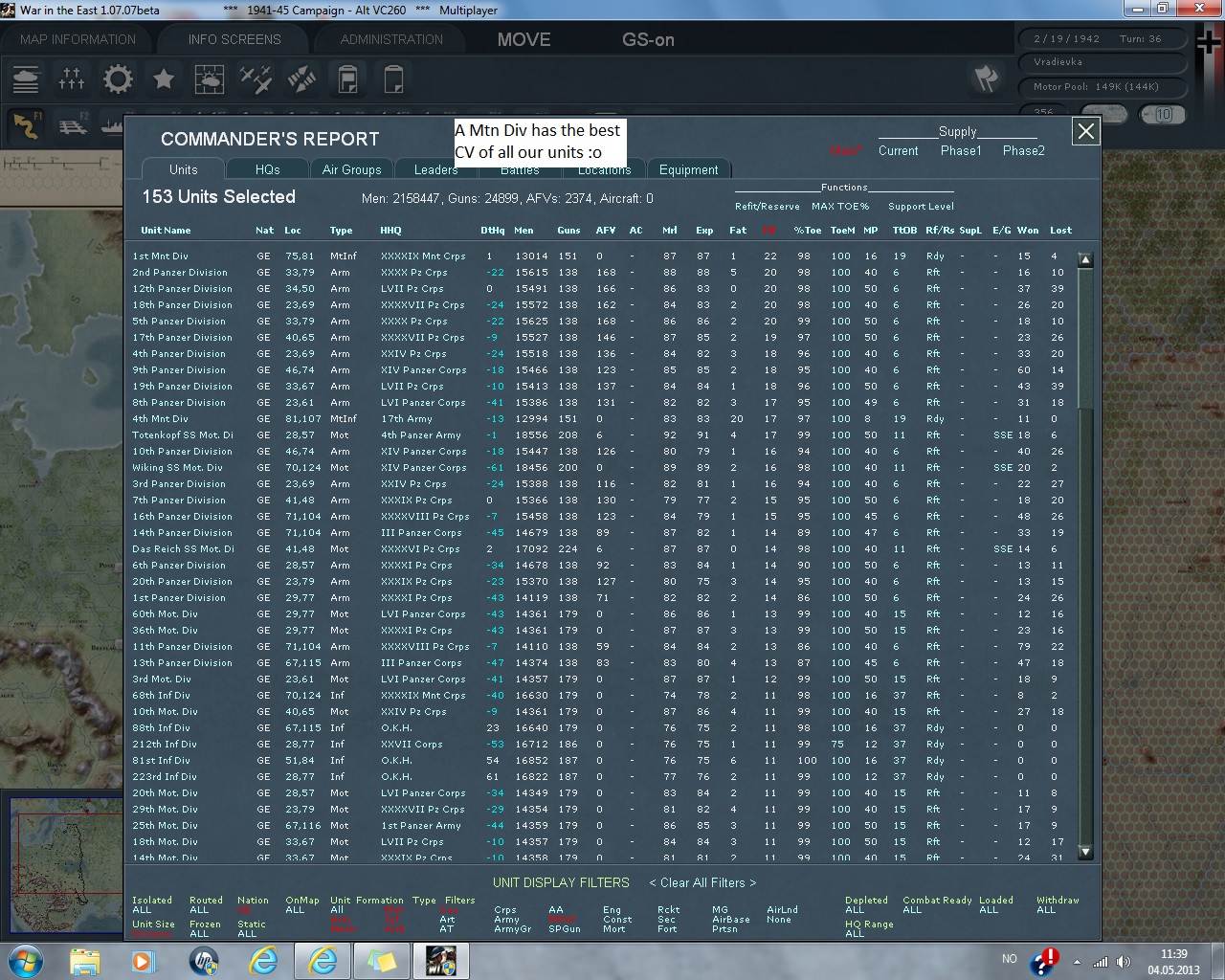Click the unit list scroll-up arrow
This screenshot has width=1225, height=980.
[x=1085, y=259]
